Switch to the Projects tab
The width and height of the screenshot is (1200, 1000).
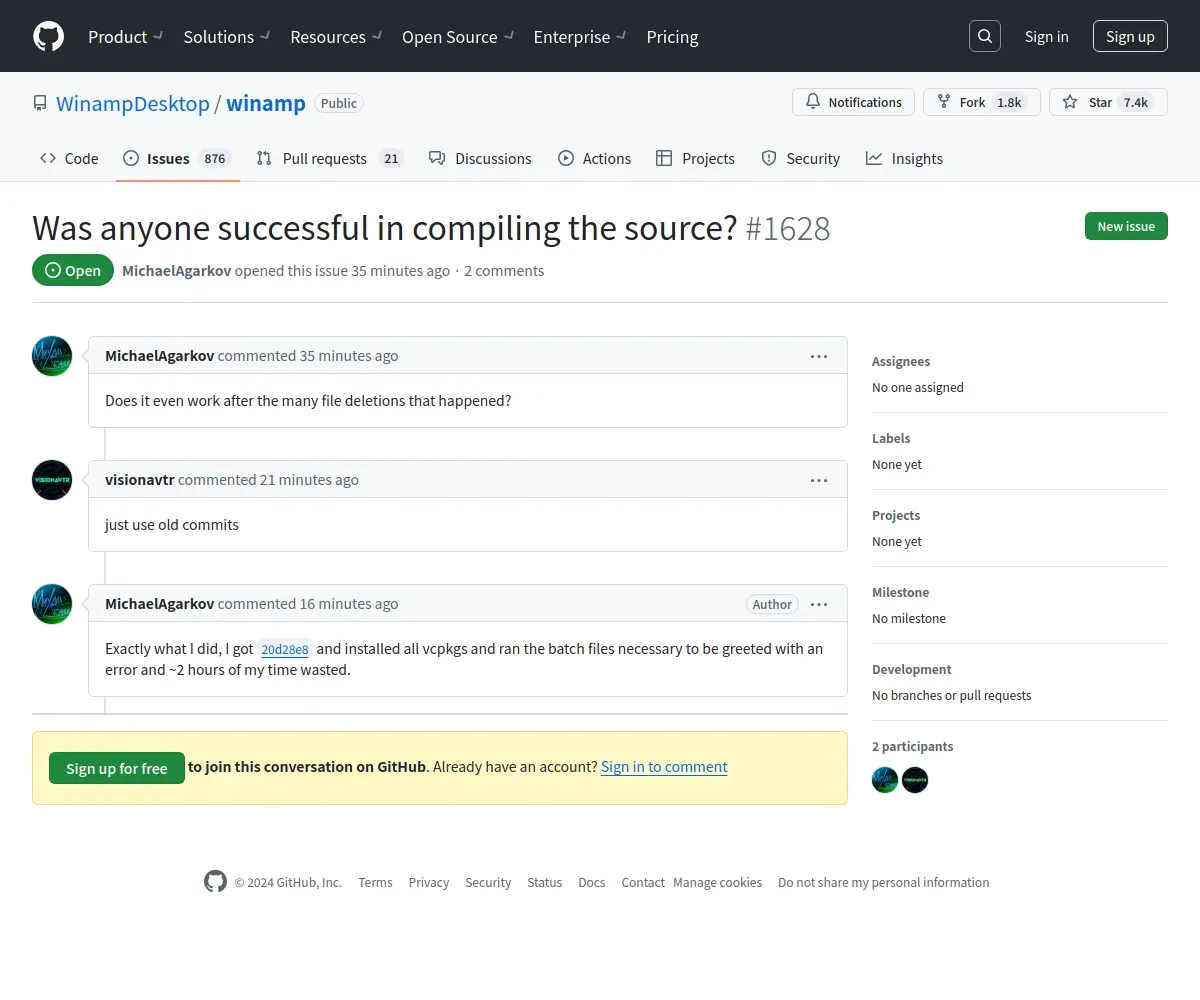[695, 158]
